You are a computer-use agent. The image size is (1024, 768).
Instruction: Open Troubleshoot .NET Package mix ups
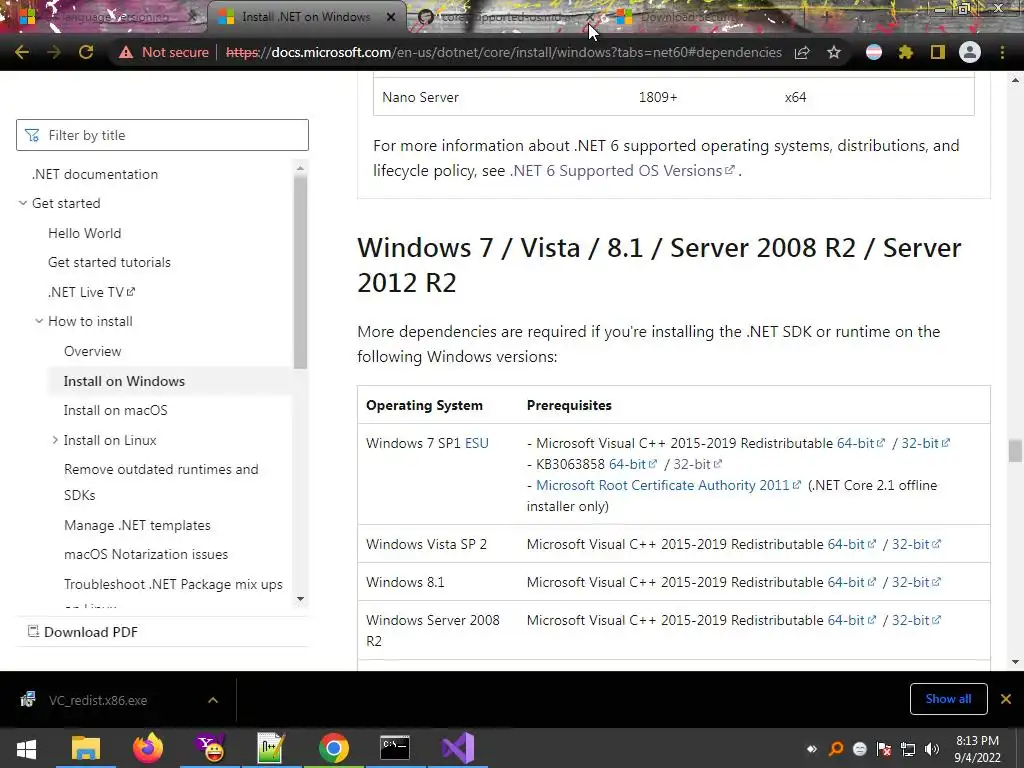[173, 584]
